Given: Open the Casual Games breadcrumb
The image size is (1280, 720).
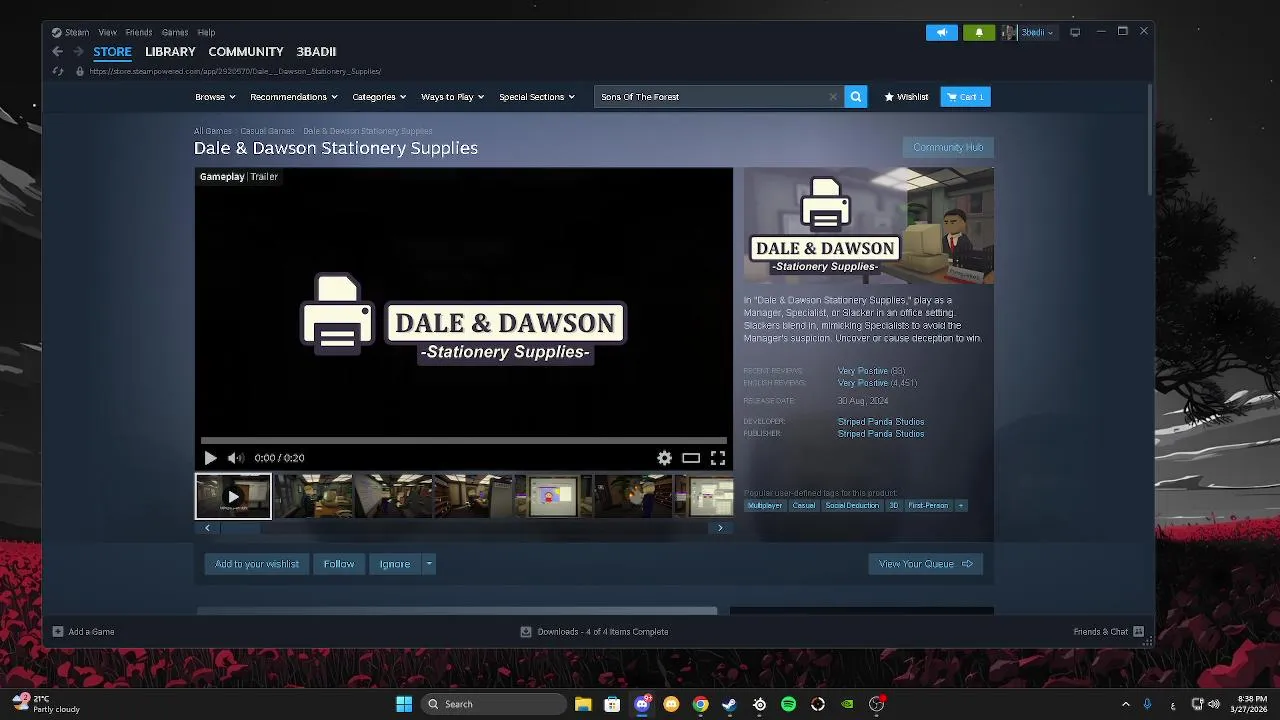Looking at the screenshot, I should tap(267, 131).
